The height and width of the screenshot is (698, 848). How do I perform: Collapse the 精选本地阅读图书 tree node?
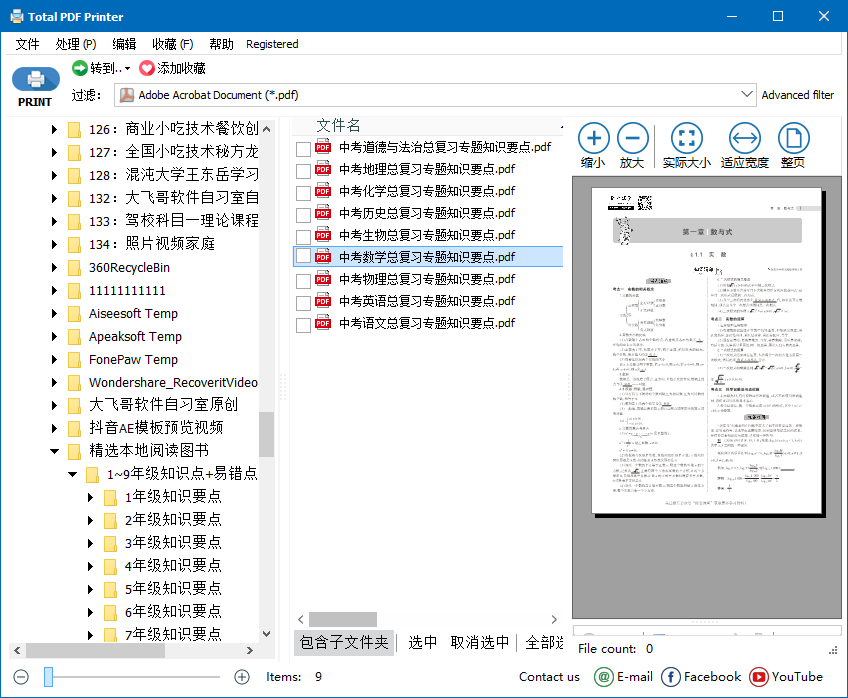point(55,450)
